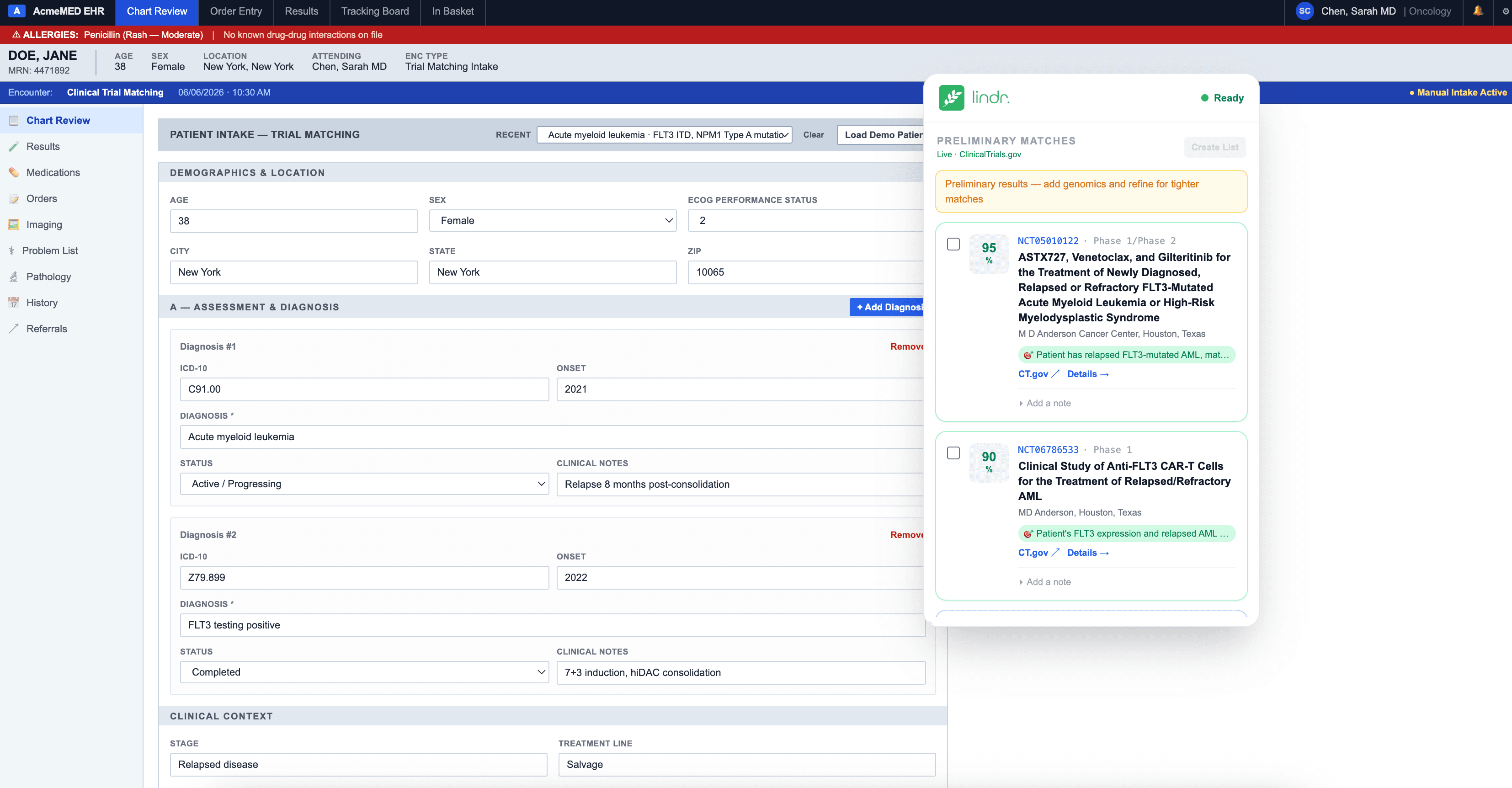Expand Add a note under NCT06786533
The height and width of the screenshot is (788, 1512).
pos(1045,582)
